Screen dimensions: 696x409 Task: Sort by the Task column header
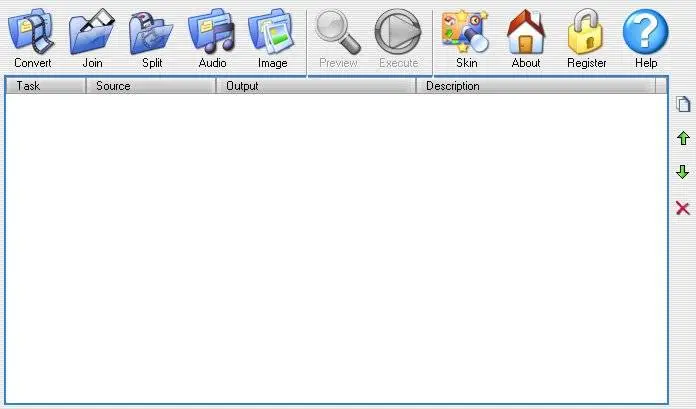46,86
